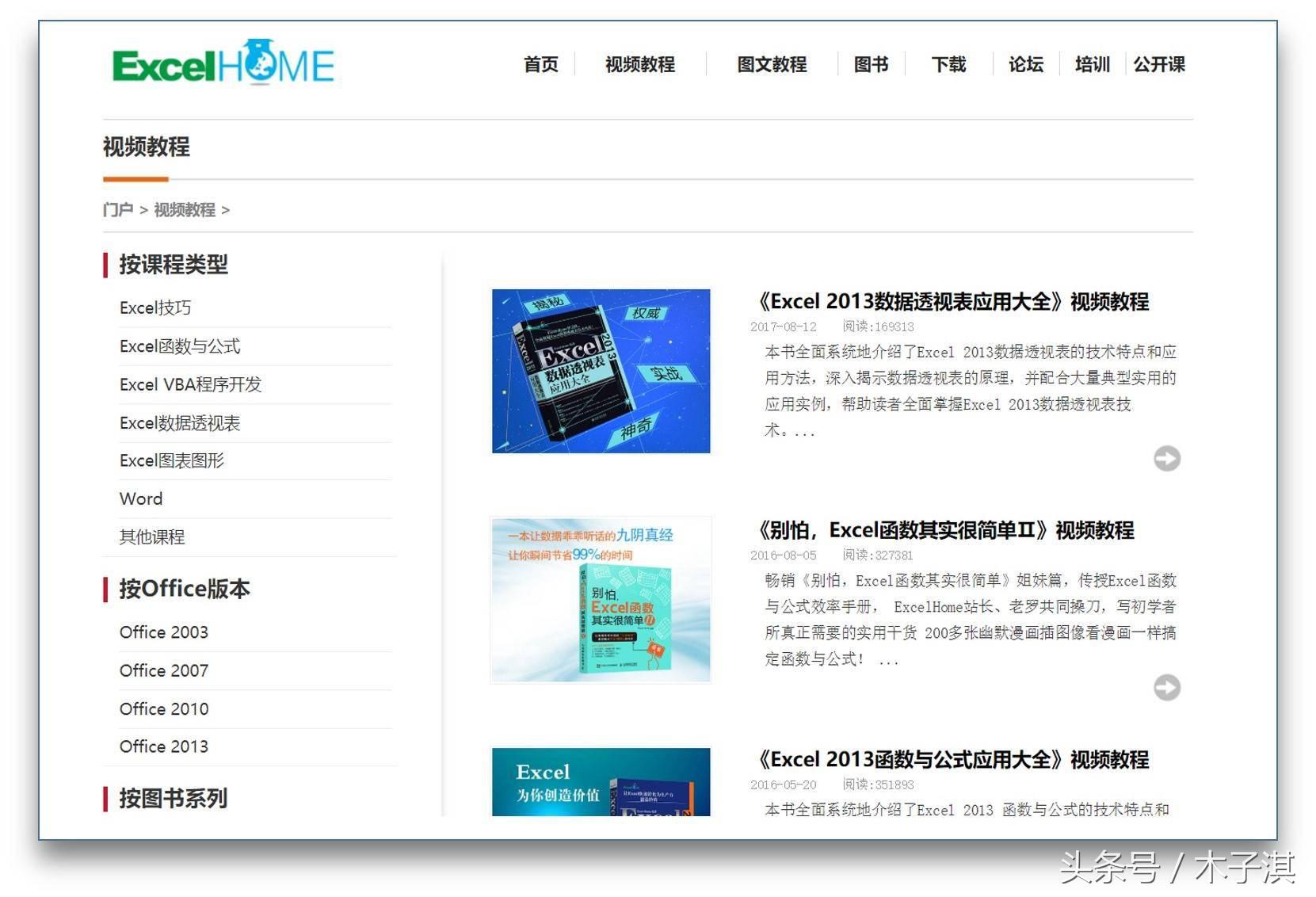Click the ExcelHome logo

(x=224, y=63)
